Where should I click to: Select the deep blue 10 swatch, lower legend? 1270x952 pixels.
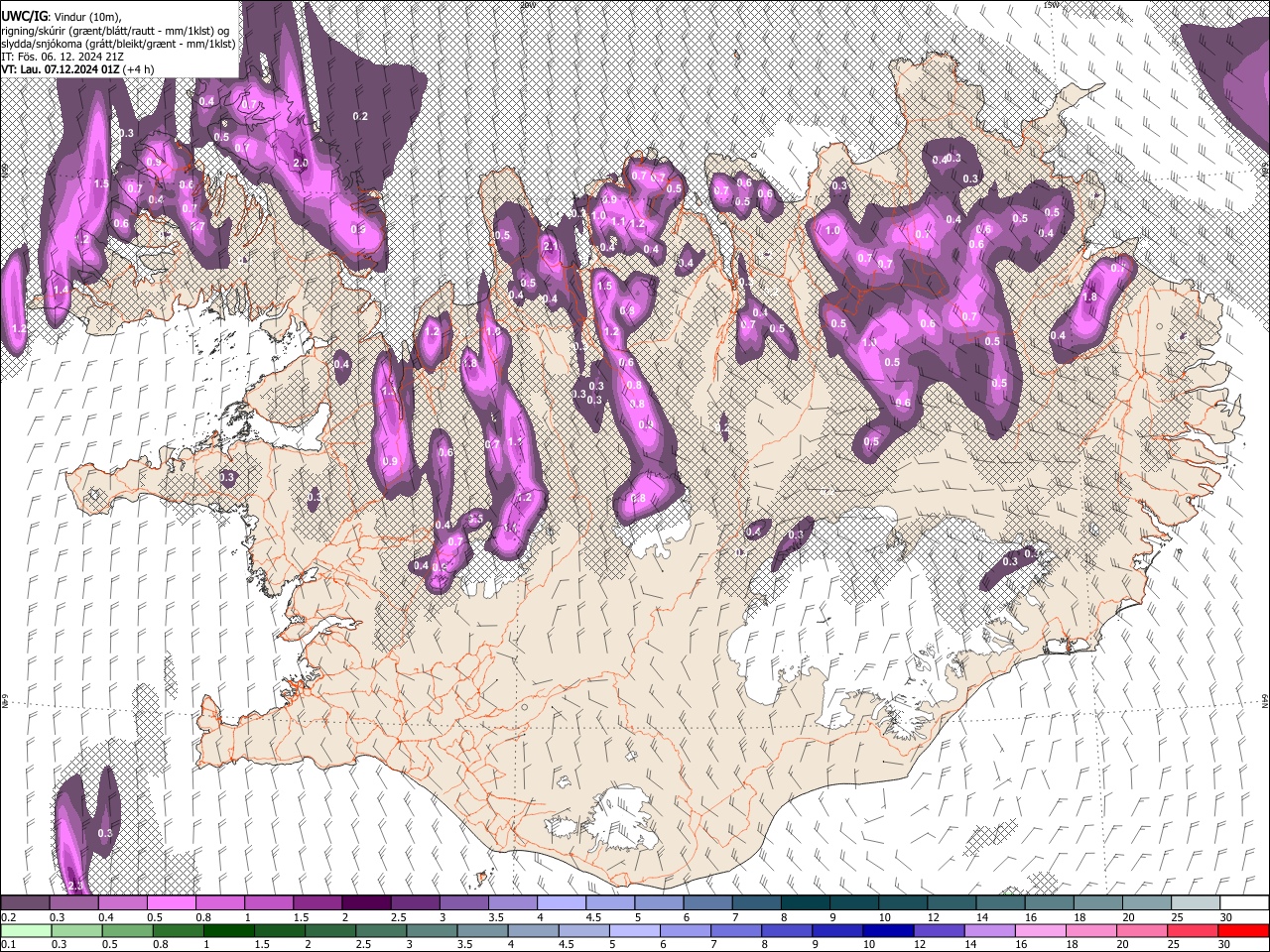coord(888,930)
